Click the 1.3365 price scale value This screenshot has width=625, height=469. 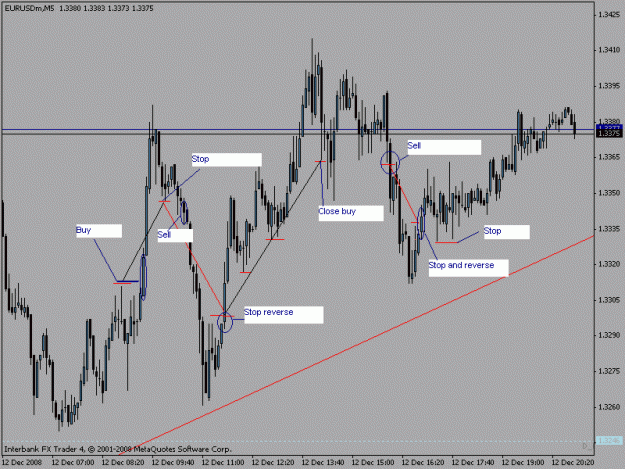pyautogui.click(x=609, y=157)
